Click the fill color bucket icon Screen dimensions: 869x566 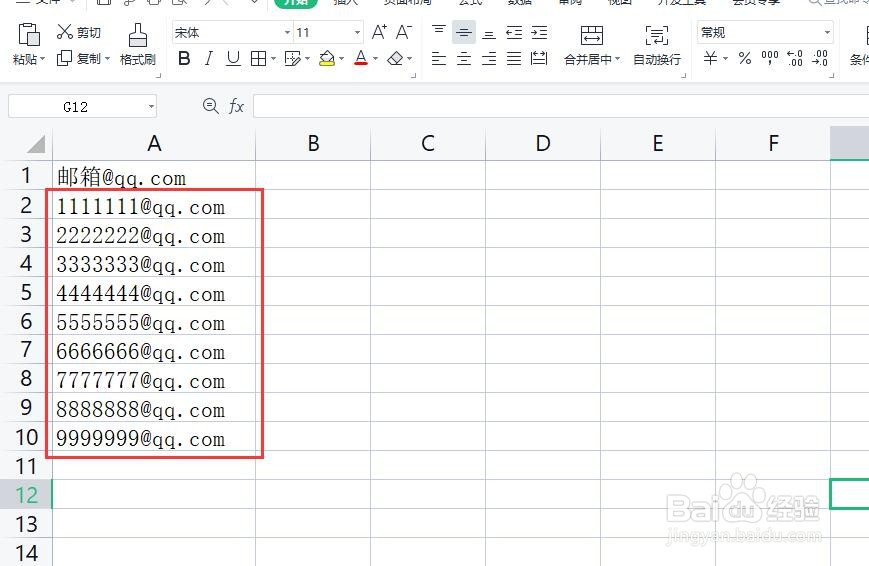(x=327, y=58)
